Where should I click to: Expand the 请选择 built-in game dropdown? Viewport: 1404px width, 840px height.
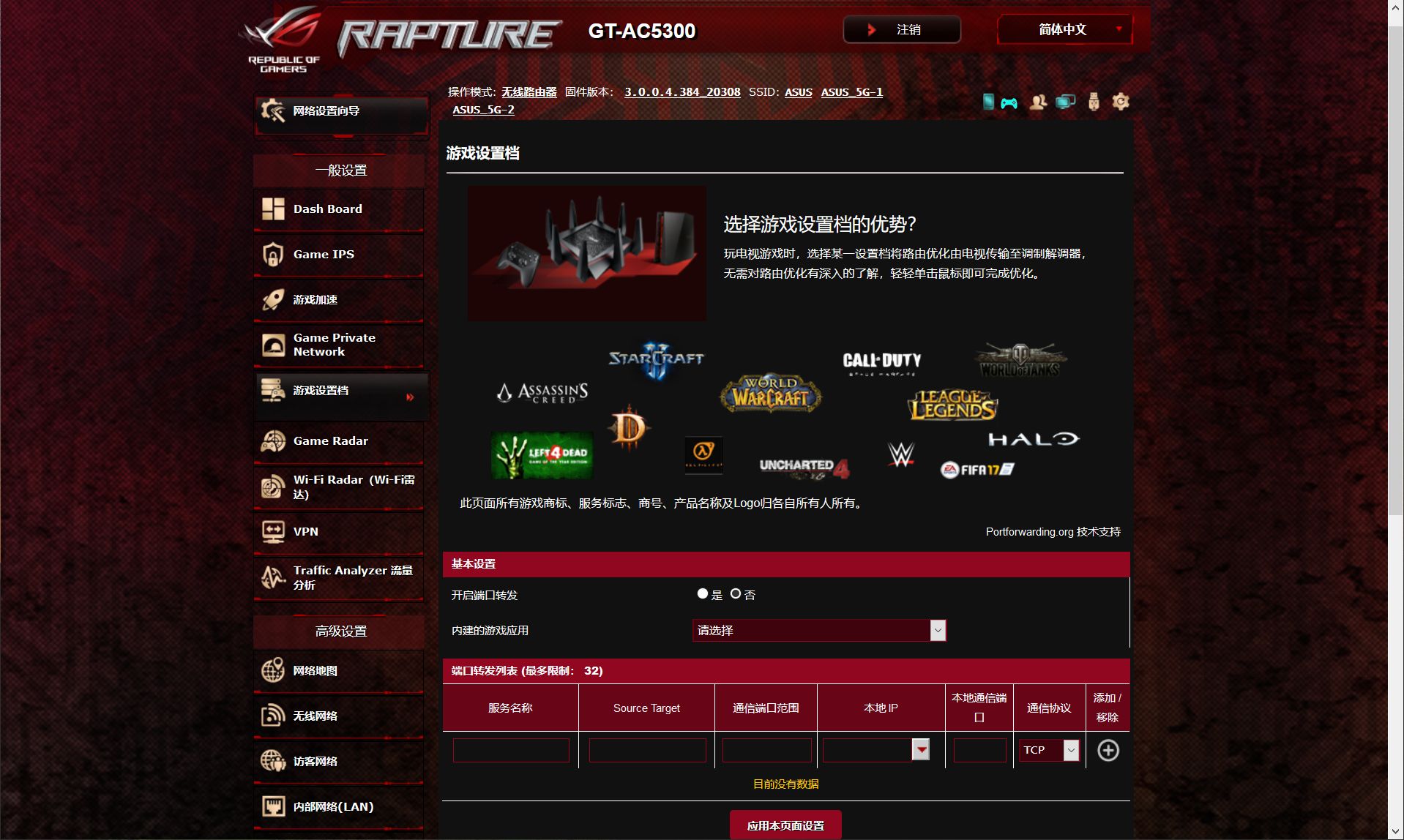[x=819, y=630]
